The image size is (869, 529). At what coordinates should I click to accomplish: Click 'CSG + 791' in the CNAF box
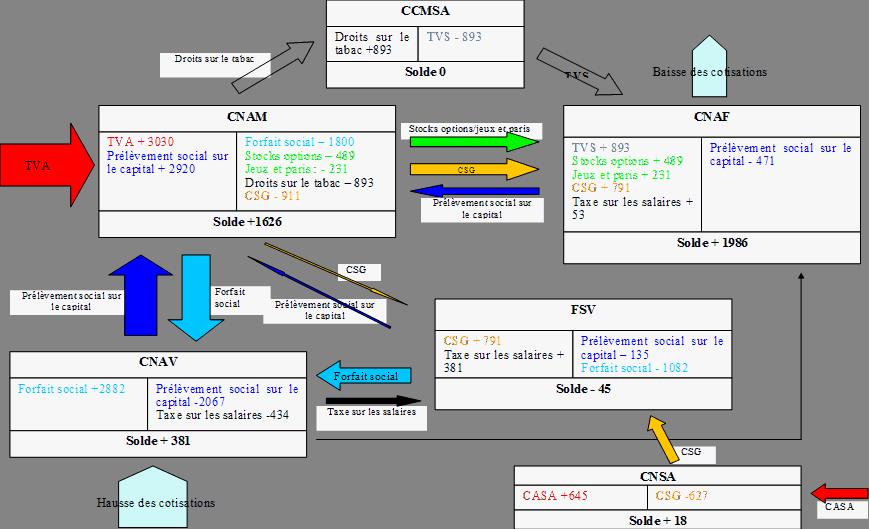click(601, 188)
